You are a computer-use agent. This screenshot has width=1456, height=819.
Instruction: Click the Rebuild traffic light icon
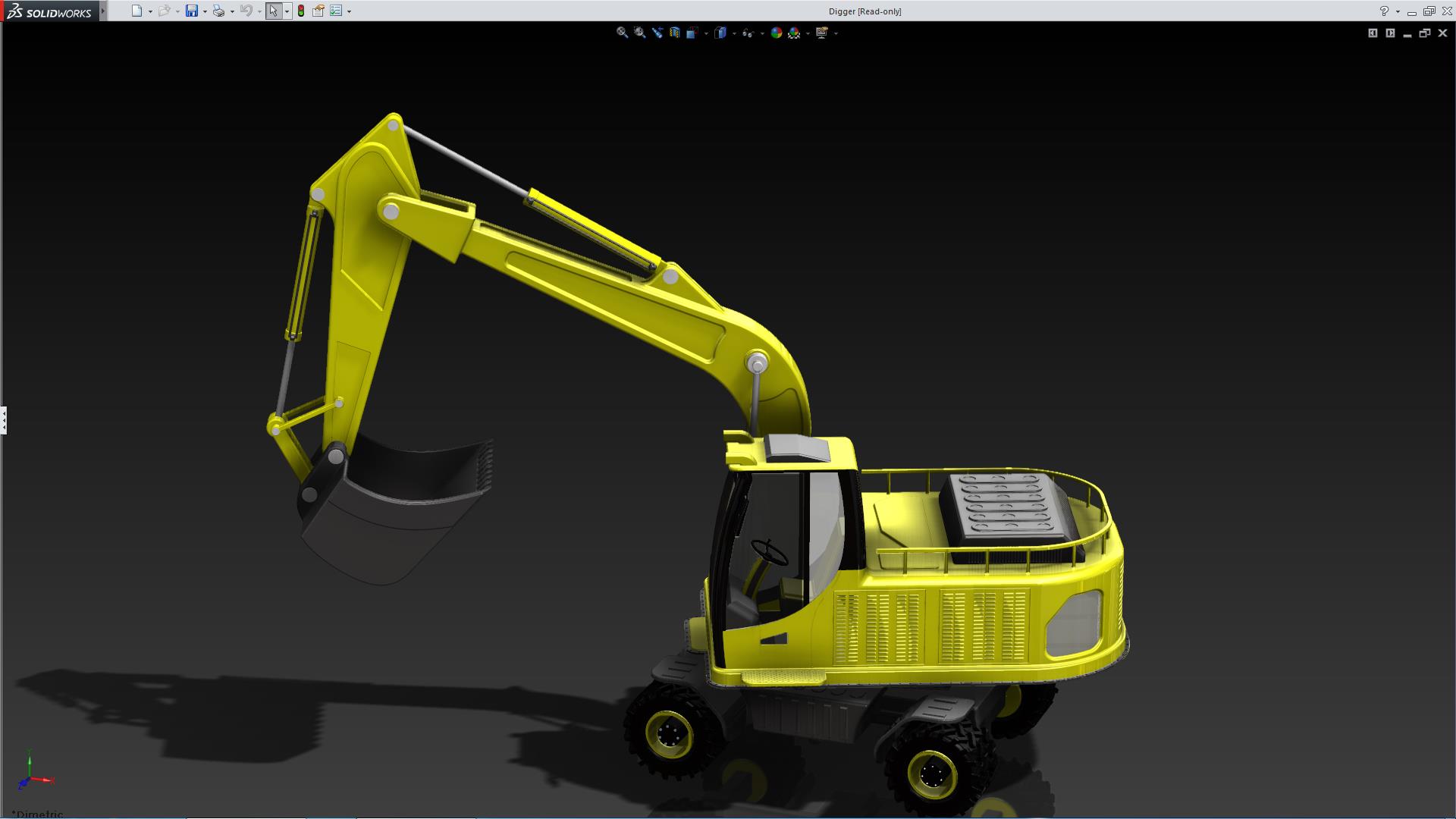point(301,11)
